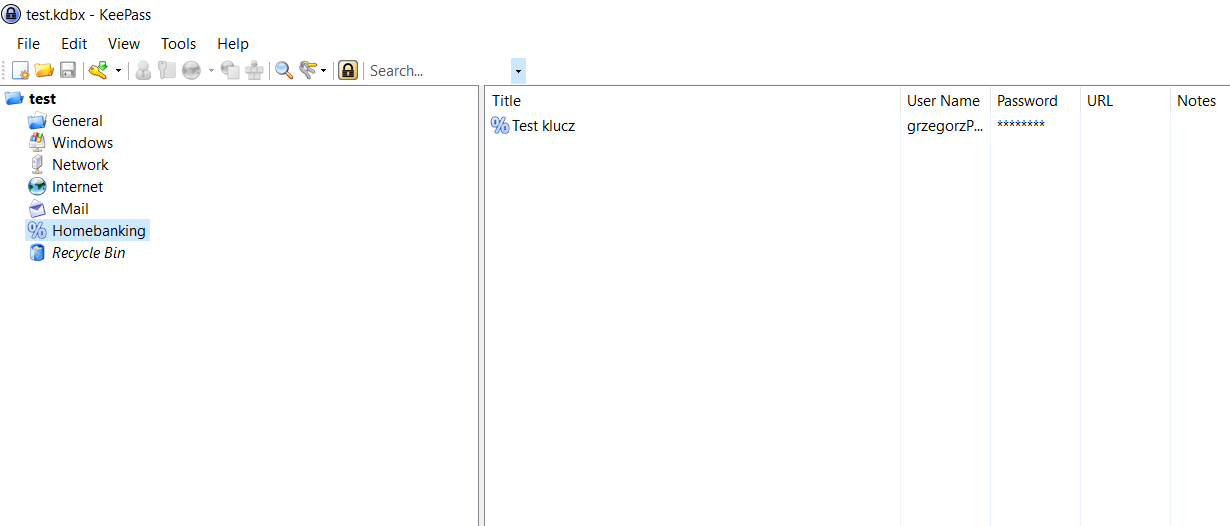This screenshot has width=1230, height=526.
Task: Select the Homebanking group
Action: [x=99, y=231]
